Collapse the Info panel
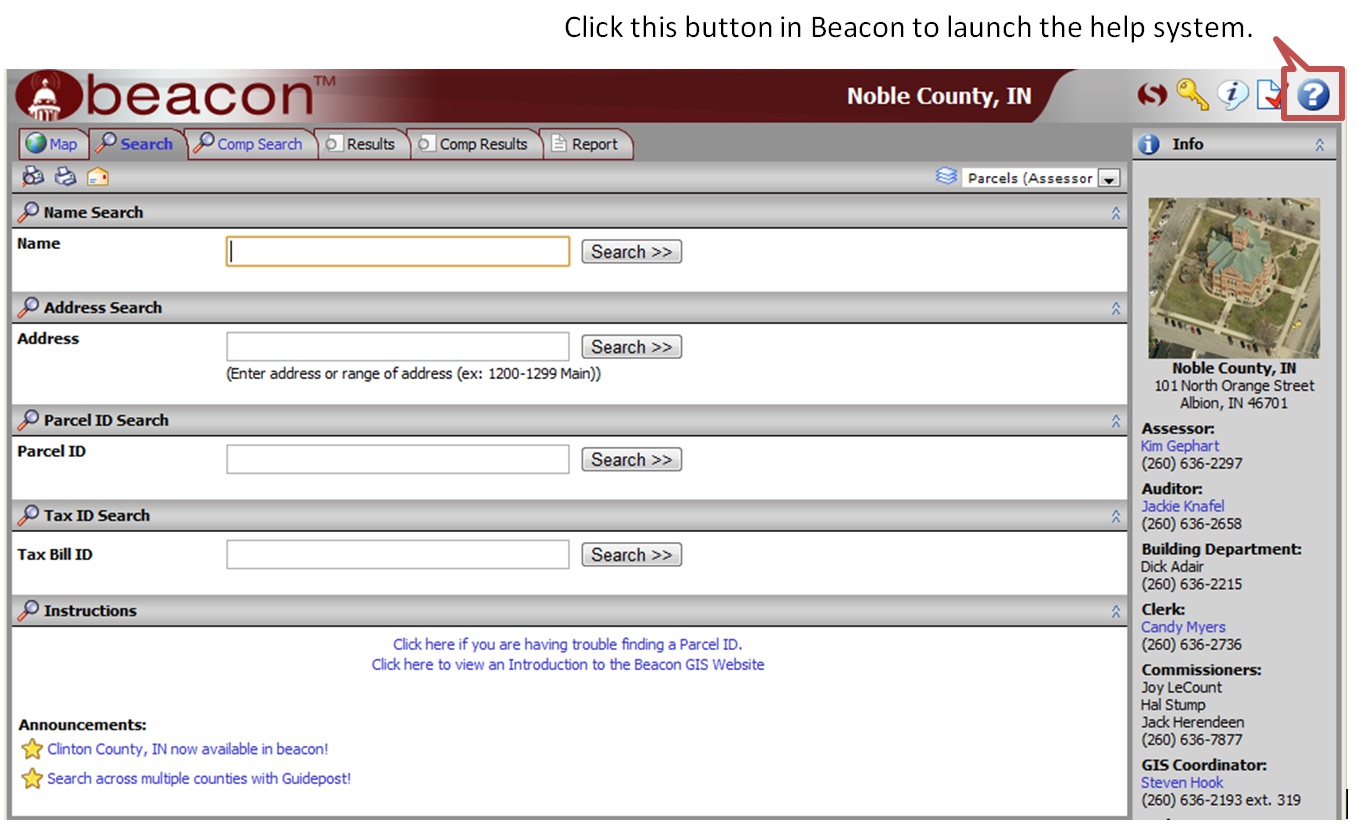 tap(1319, 145)
